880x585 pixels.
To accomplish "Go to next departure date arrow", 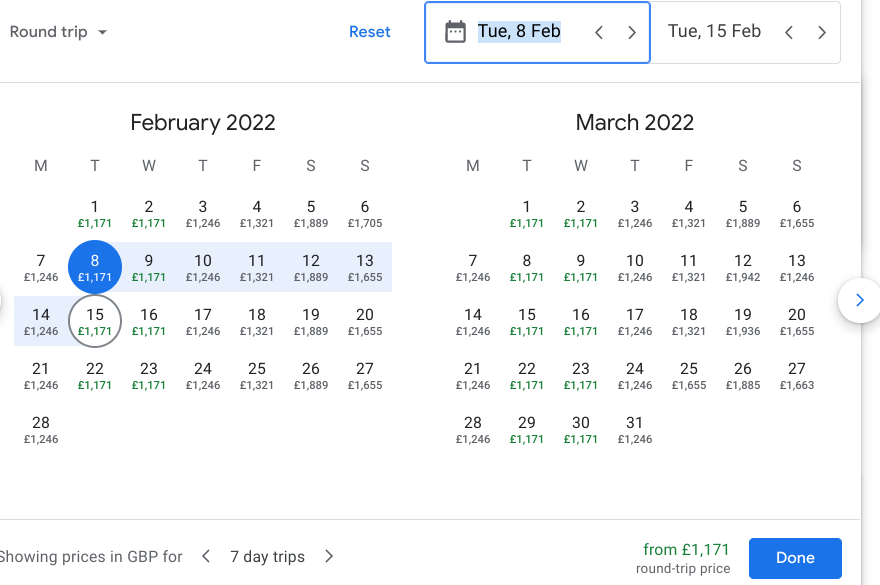I will point(632,32).
